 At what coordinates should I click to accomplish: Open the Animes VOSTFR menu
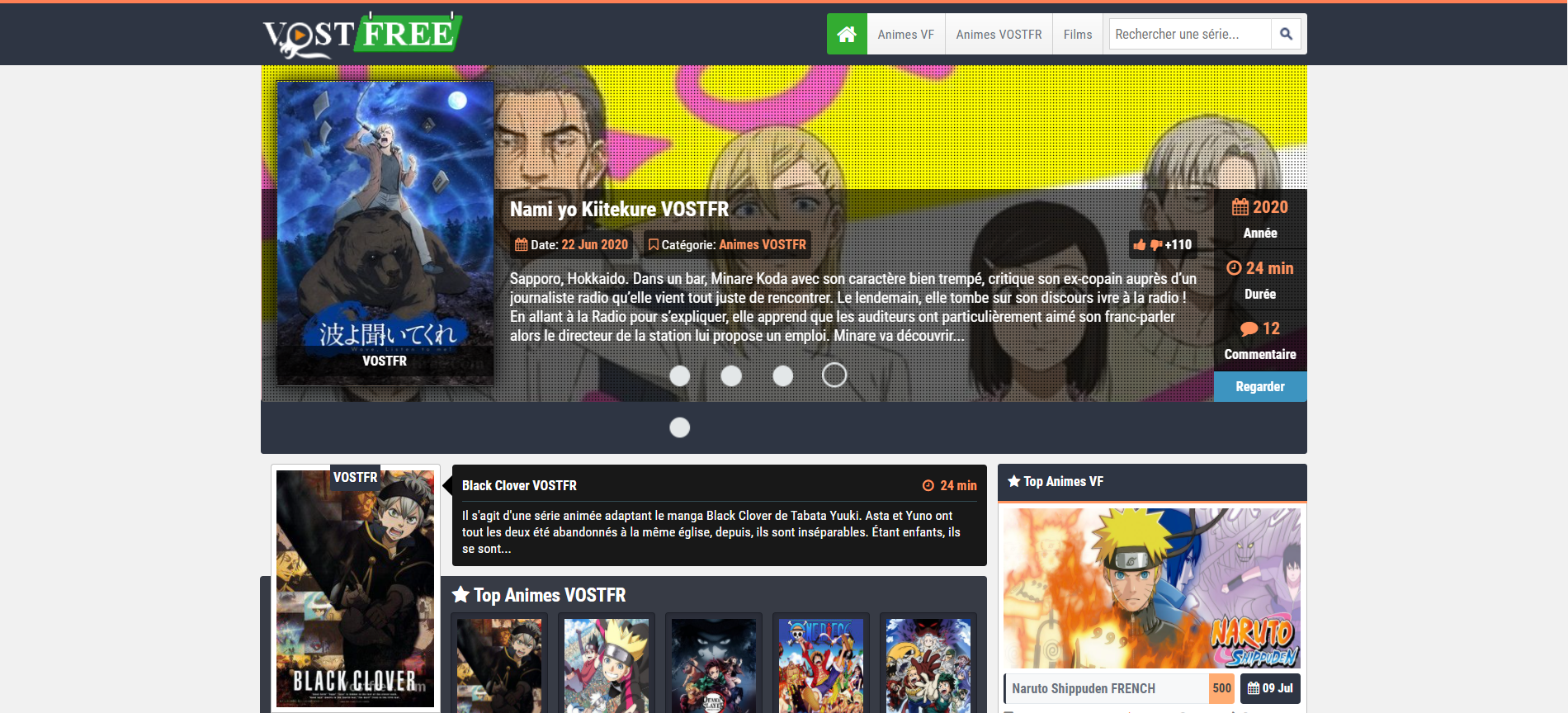[999, 34]
